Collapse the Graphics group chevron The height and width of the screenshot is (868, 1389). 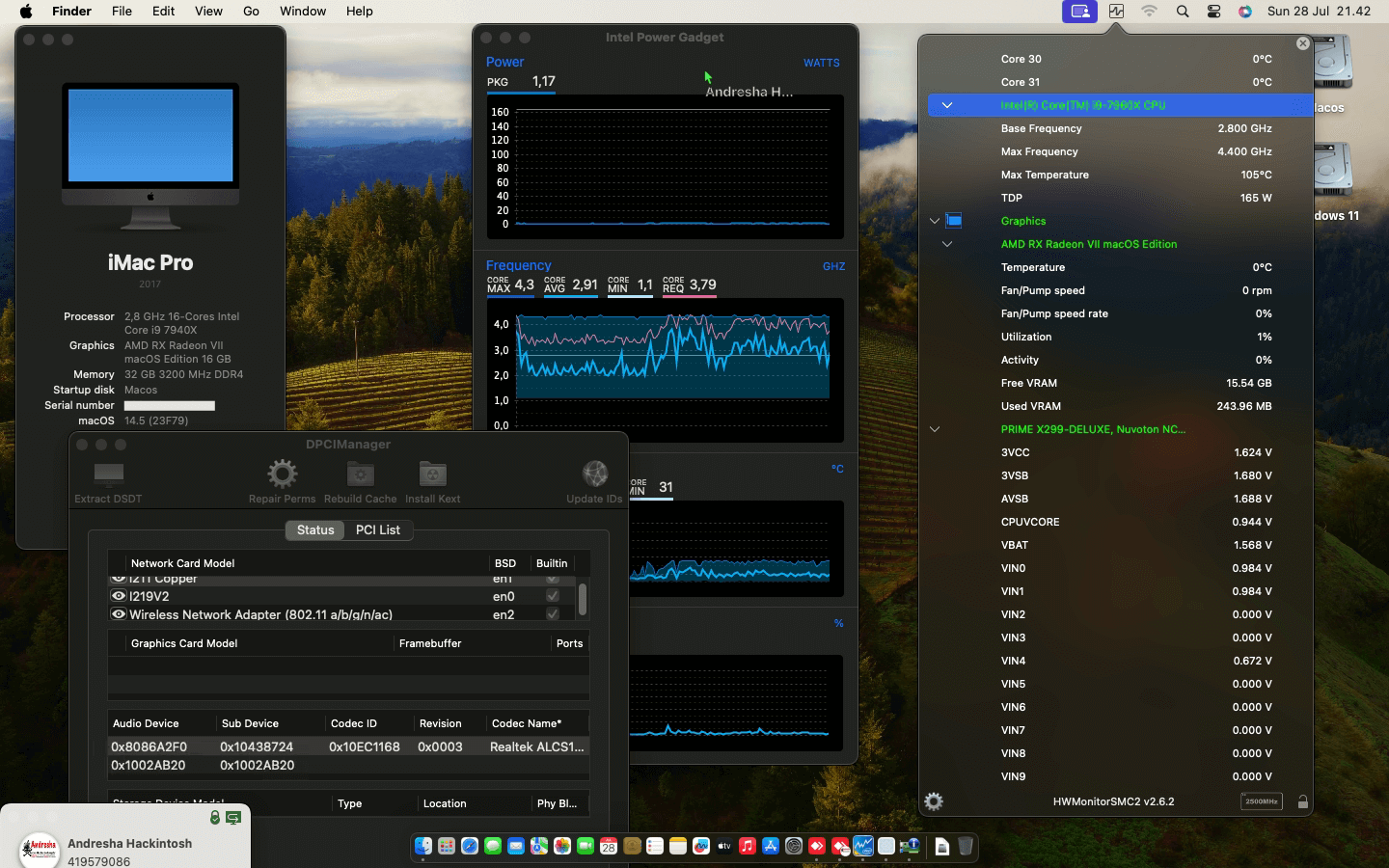[x=935, y=221]
